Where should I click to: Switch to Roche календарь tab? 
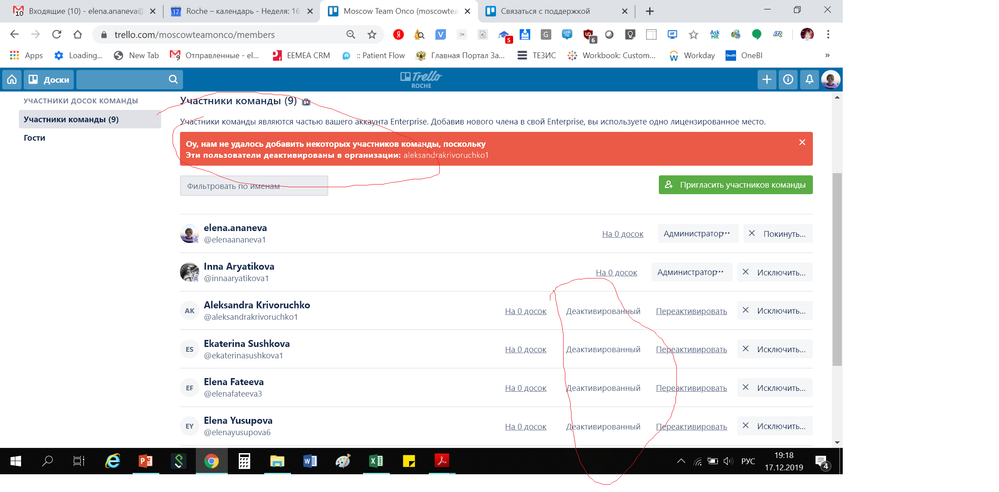241,11
